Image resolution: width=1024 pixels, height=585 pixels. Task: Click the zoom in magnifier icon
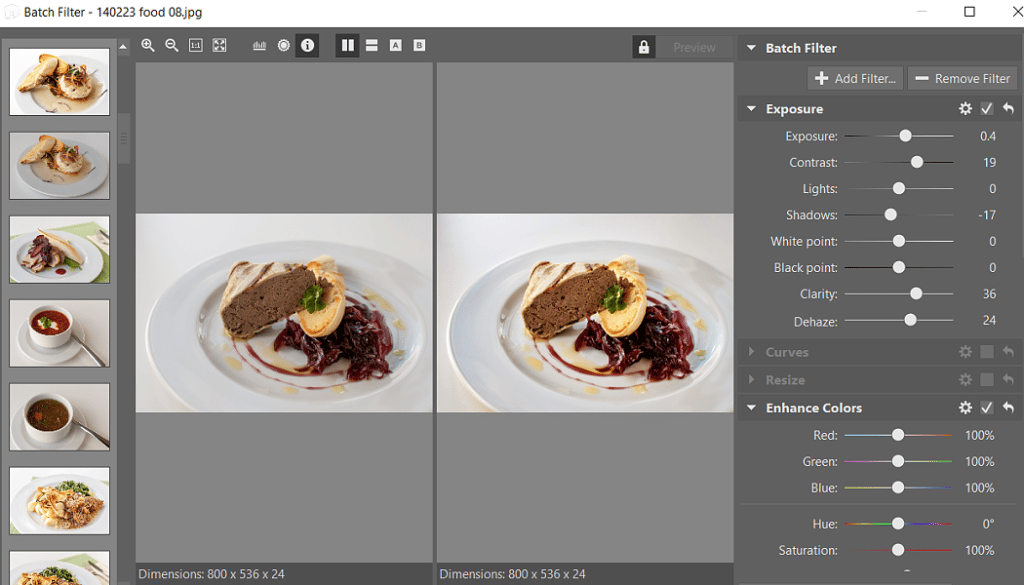148,46
